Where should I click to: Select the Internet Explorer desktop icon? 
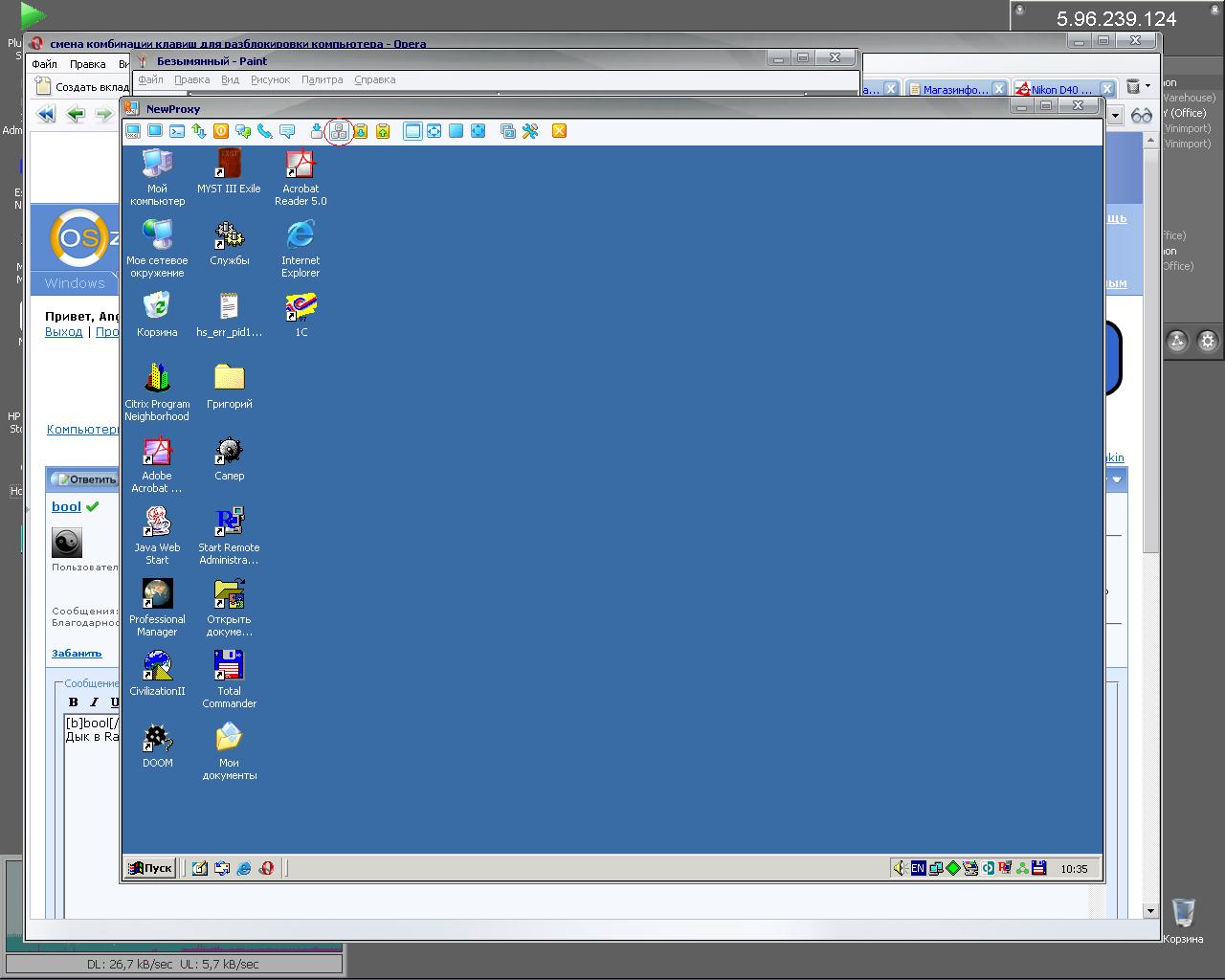[x=301, y=249]
